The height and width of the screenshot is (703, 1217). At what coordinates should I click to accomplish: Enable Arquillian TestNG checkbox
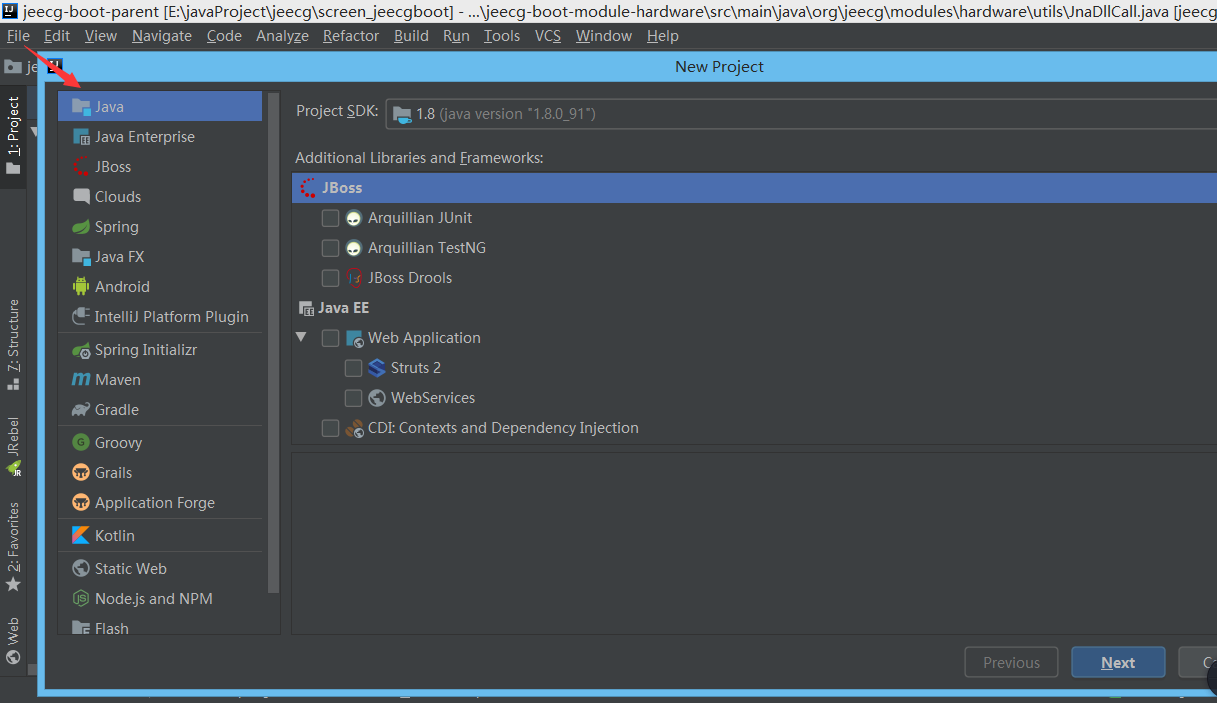coord(330,247)
